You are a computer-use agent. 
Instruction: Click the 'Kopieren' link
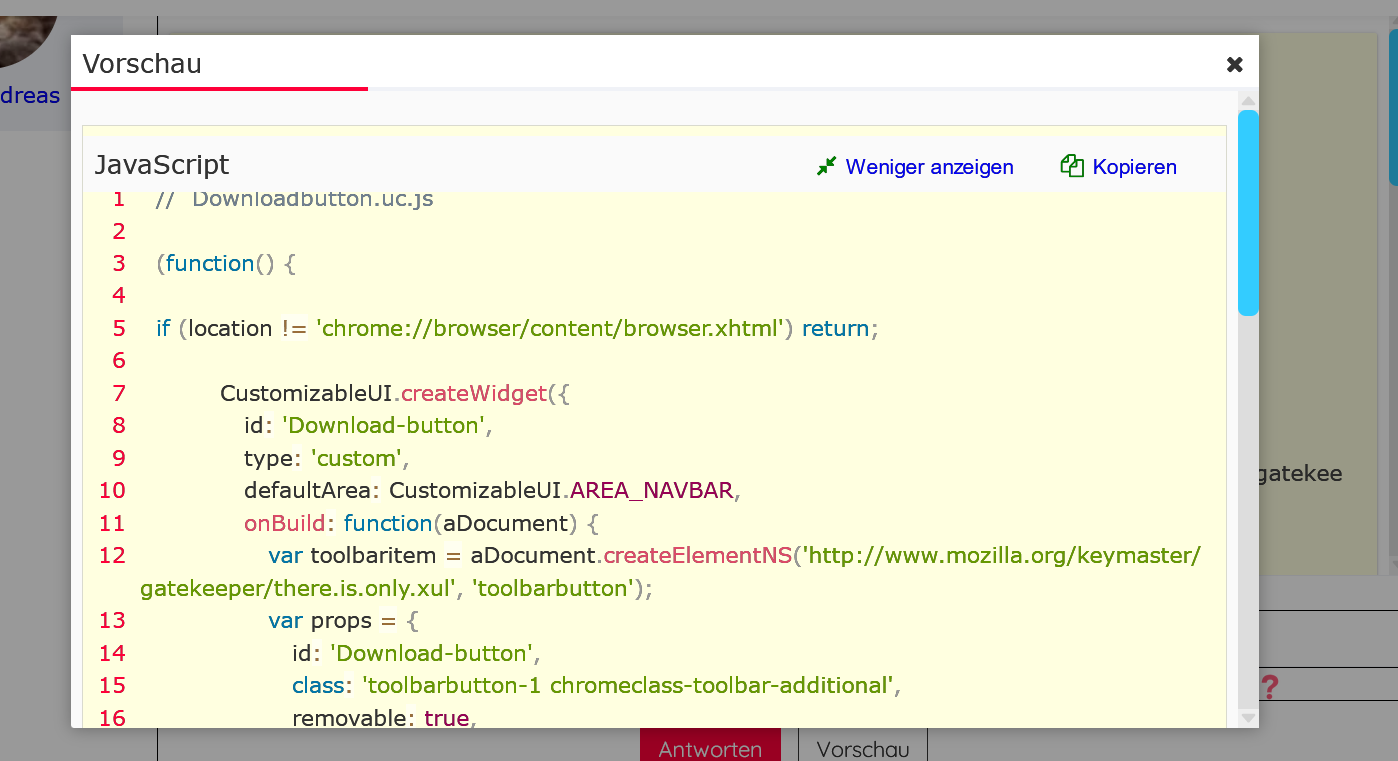[1134, 167]
